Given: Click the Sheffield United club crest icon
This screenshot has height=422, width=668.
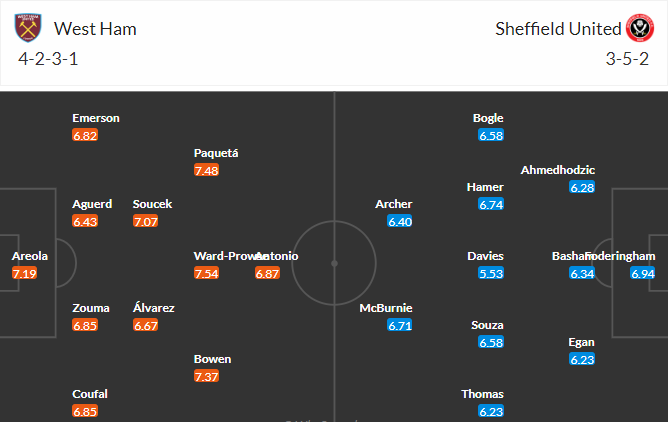Looking at the screenshot, I should (x=639, y=28).
